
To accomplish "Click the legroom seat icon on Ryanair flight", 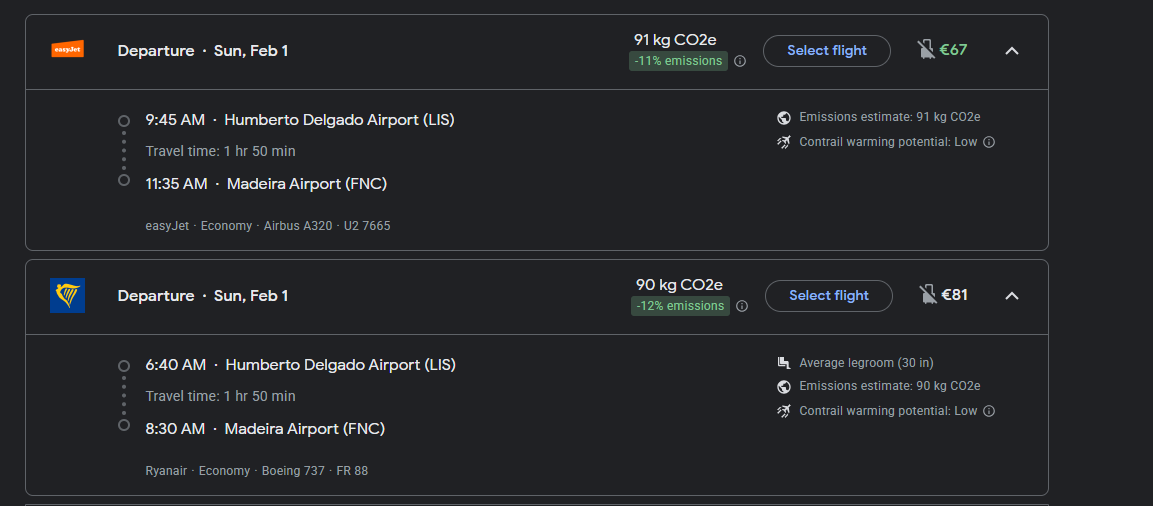I will coord(784,363).
